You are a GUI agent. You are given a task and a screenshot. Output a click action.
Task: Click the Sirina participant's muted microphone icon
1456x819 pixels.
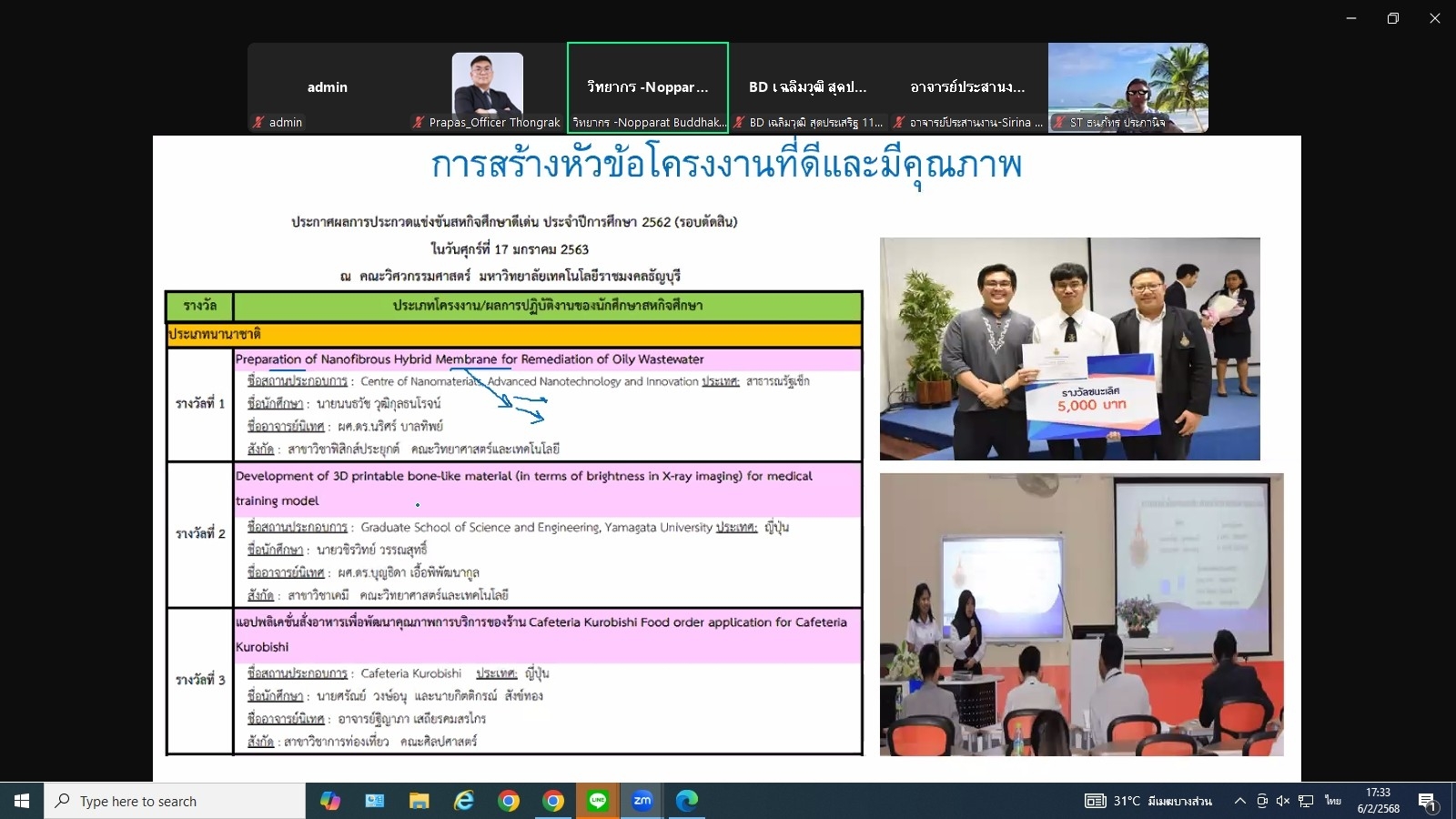(899, 122)
